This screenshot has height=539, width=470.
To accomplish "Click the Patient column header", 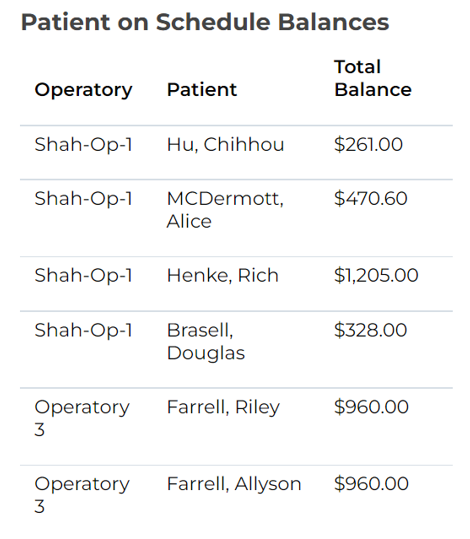I will 202,90.
